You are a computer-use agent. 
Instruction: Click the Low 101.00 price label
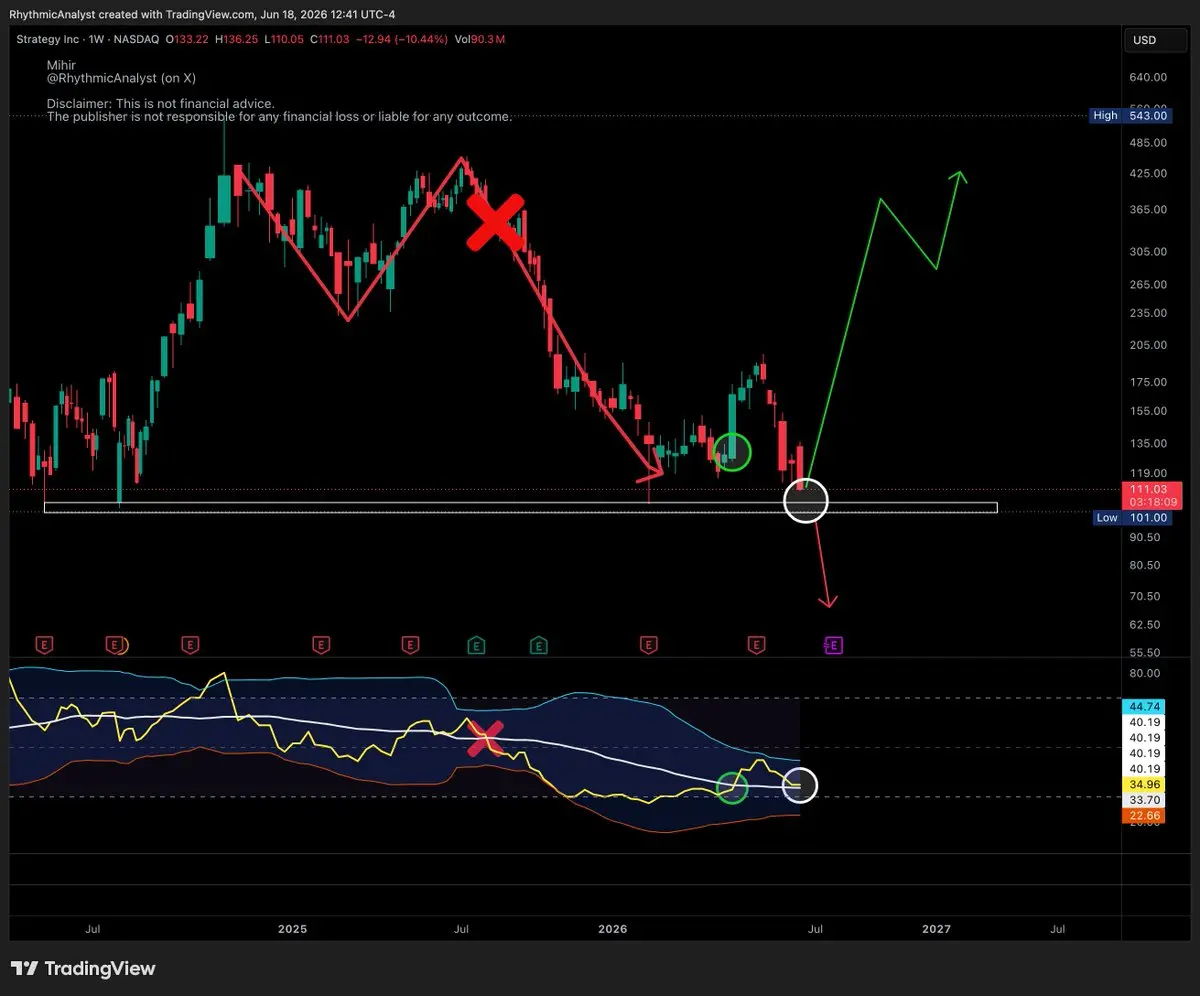[x=1130, y=518]
